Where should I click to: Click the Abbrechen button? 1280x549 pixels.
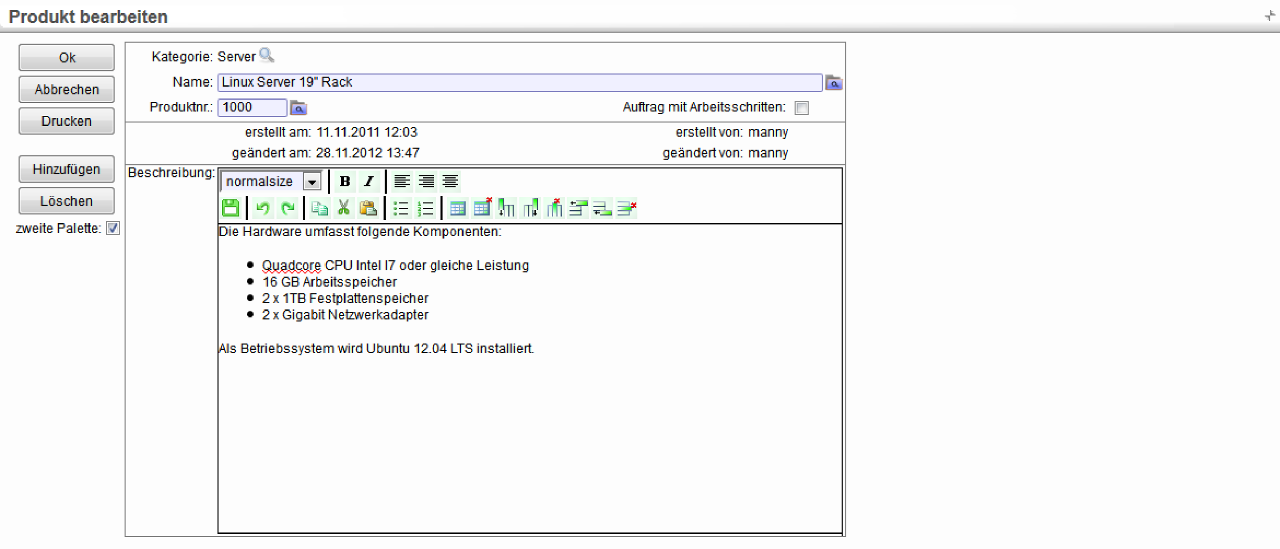pos(67,89)
